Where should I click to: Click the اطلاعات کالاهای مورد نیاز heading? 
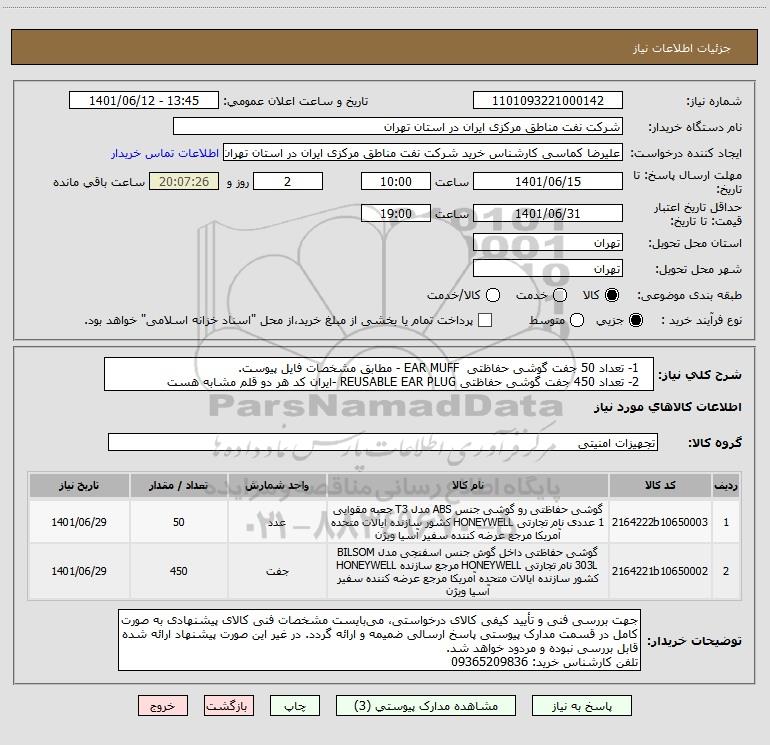[668, 407]
